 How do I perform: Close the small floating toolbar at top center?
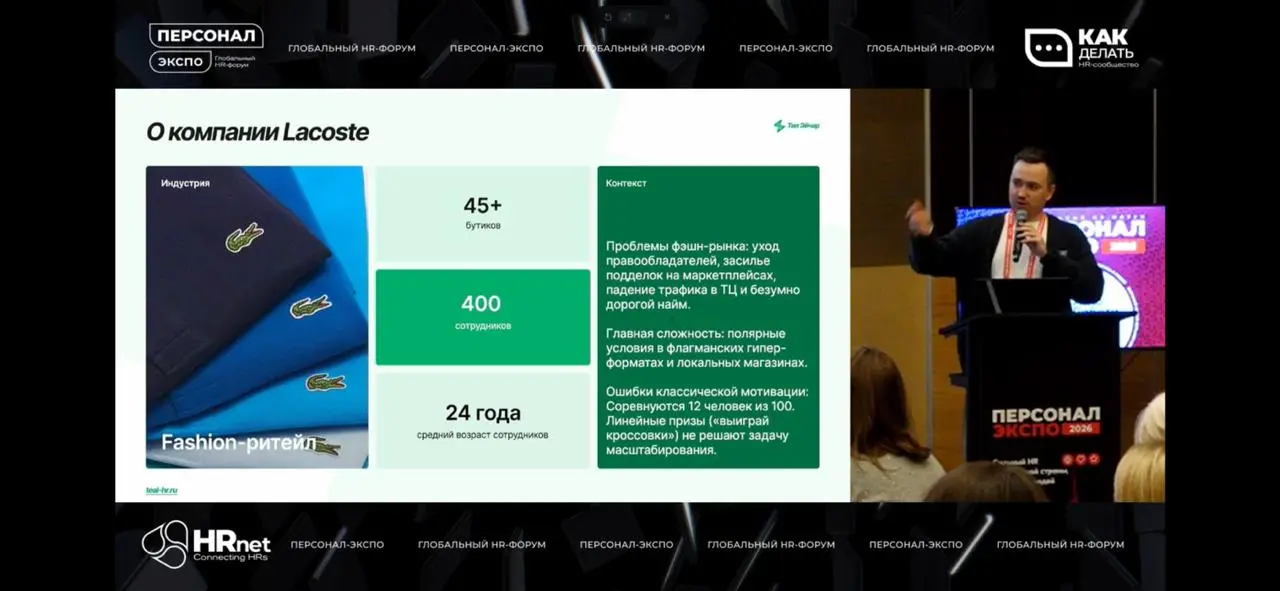coord(668,17)
